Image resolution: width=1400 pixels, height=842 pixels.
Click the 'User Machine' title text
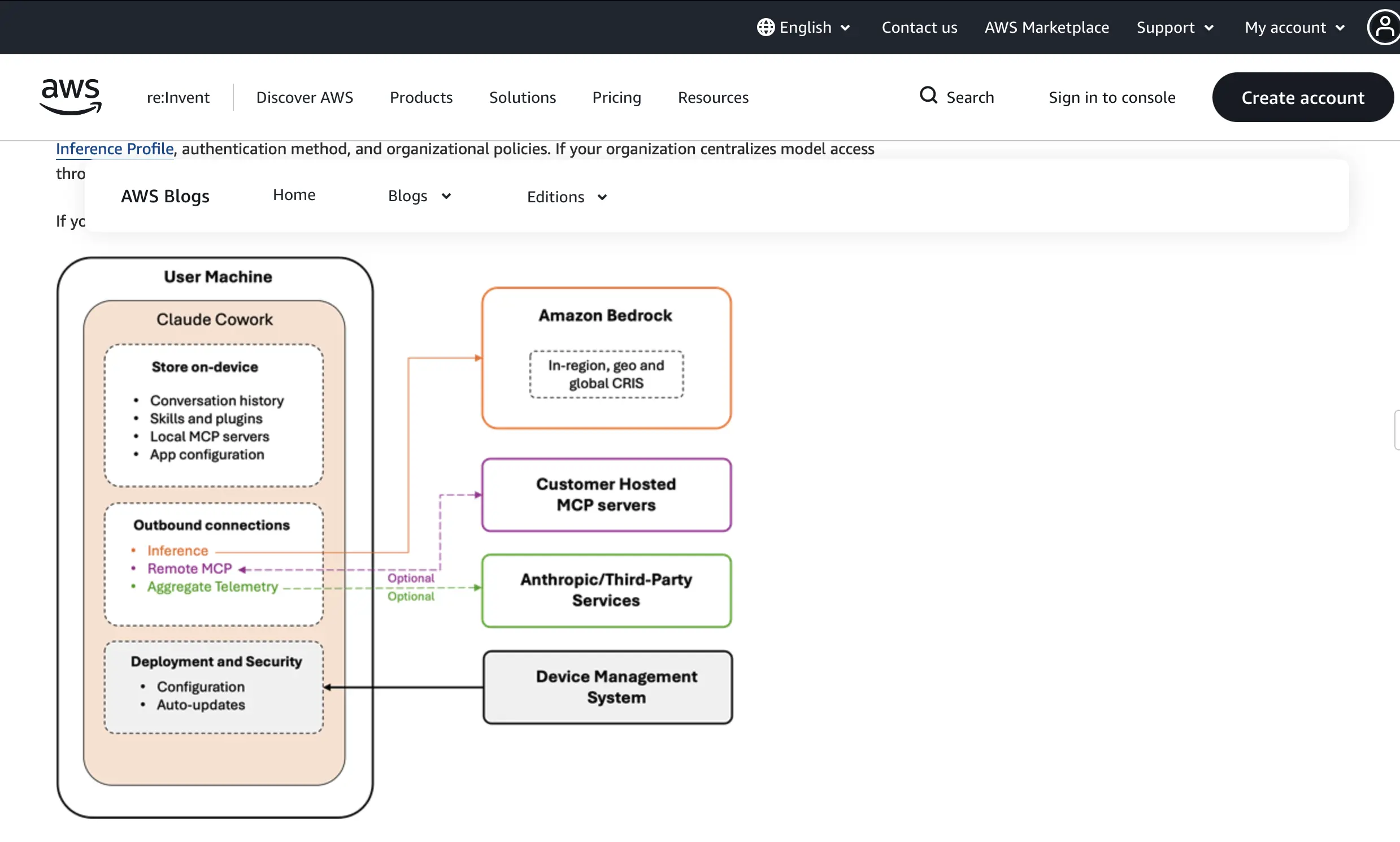pyautogui.click(x=218, y=277)
